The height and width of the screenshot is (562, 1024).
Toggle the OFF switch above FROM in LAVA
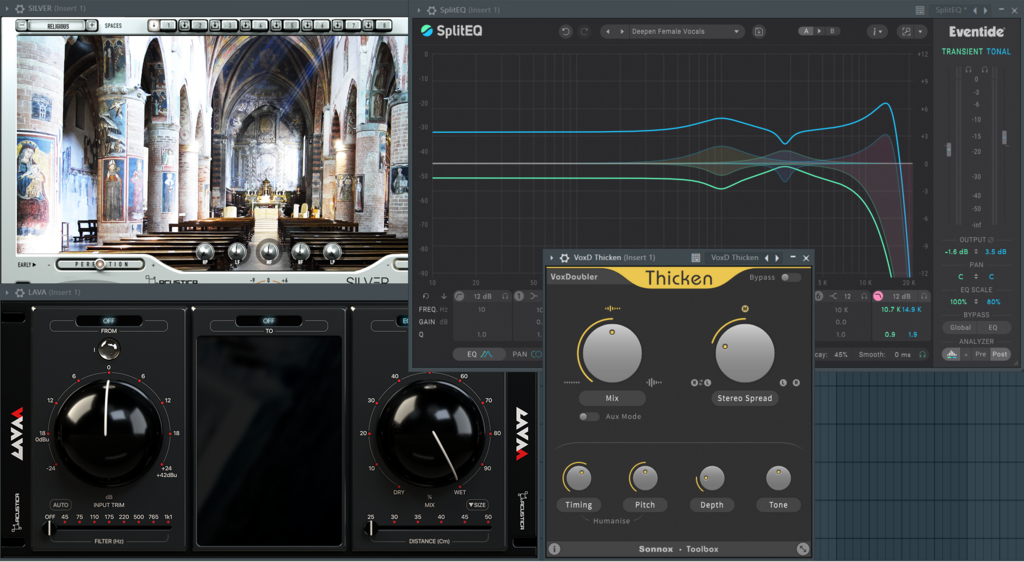[109, 320]
